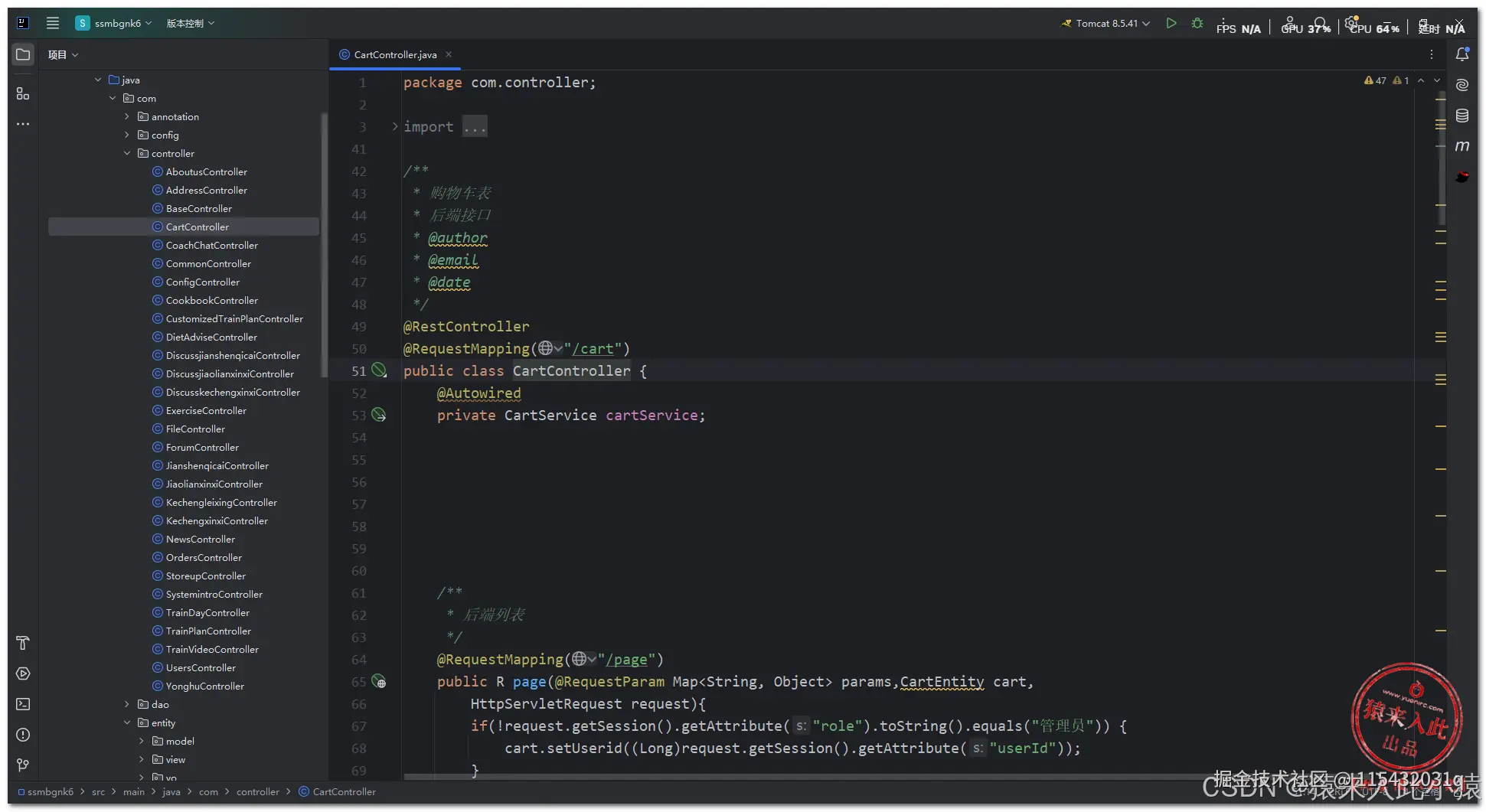Screen dimensions: 1486x812
Task: Expand the folded import block
Action: (x=395, y=126)
